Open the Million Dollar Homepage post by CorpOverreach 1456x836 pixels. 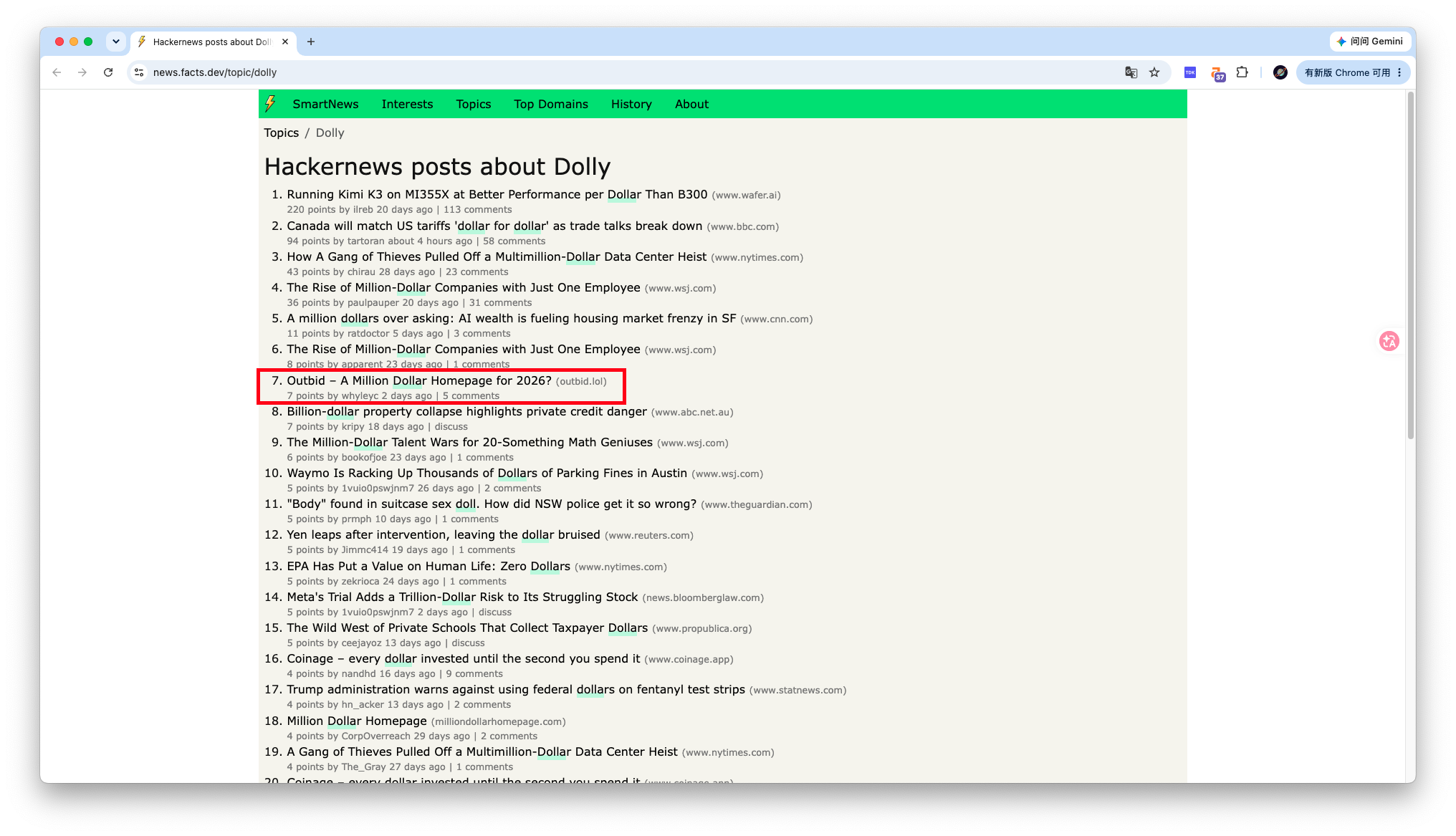357,721
